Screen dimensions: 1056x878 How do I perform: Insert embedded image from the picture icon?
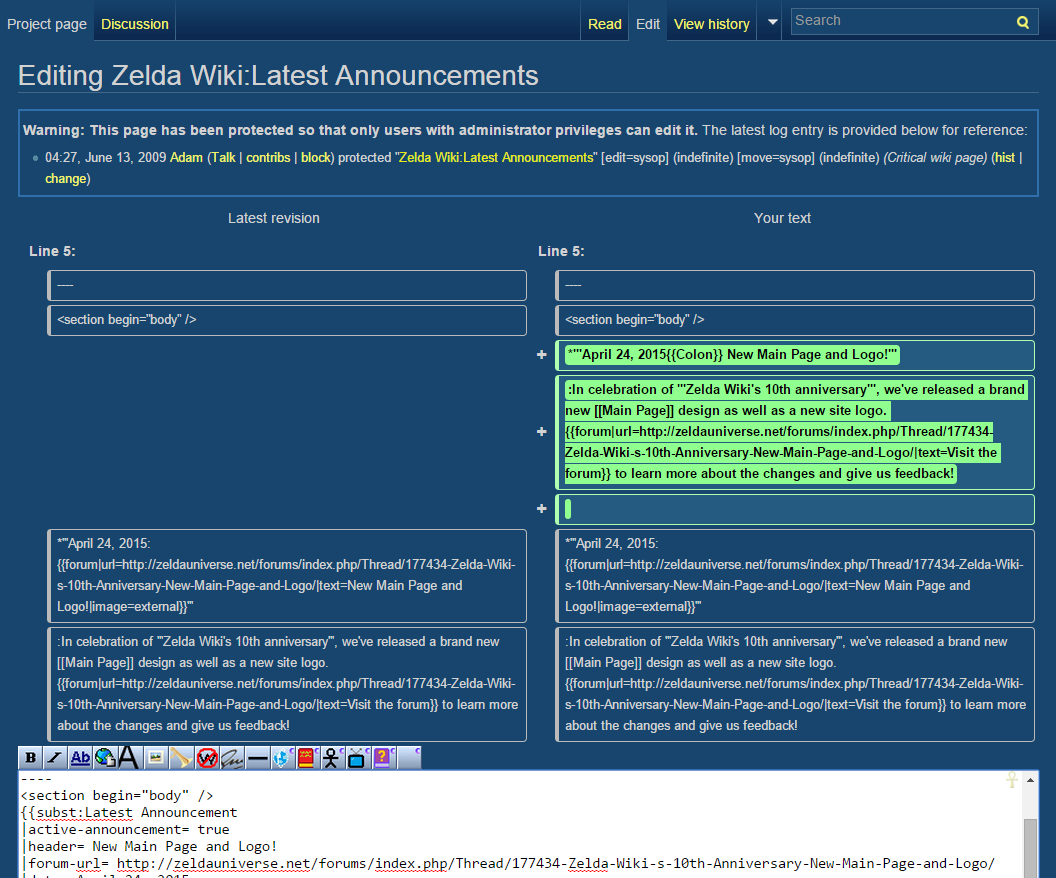click(156, 758)
